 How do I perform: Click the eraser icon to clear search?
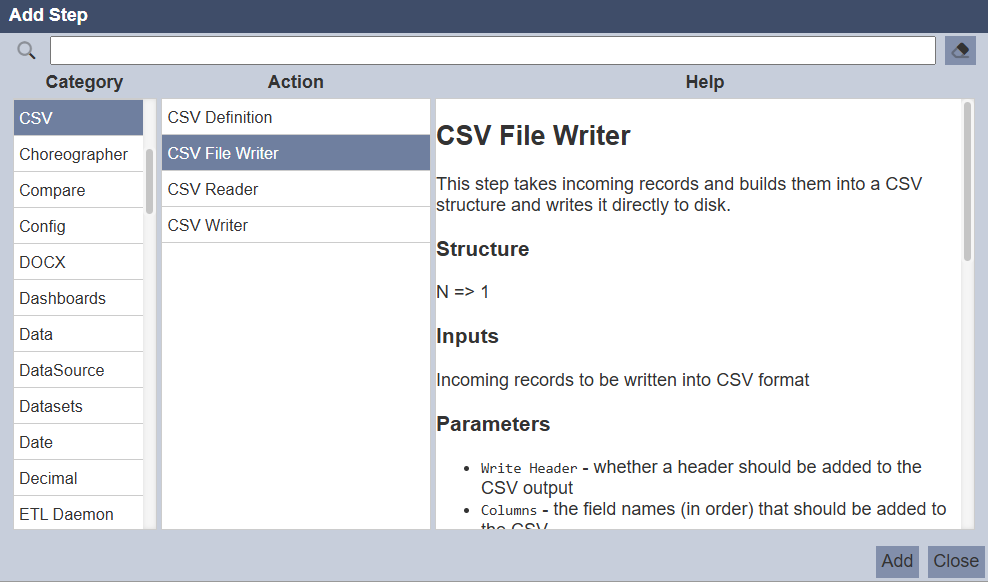(960, 50)
